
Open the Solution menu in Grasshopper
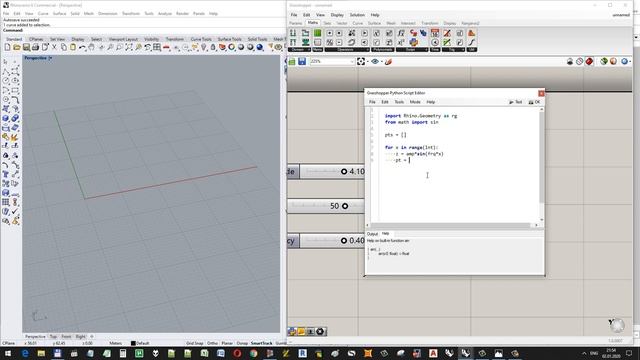pos(357,15)
